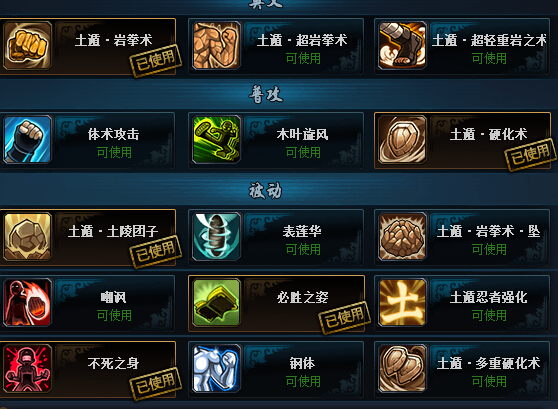
Task: Select the red 不死之身 skill icon
Action: coord(27,368)
